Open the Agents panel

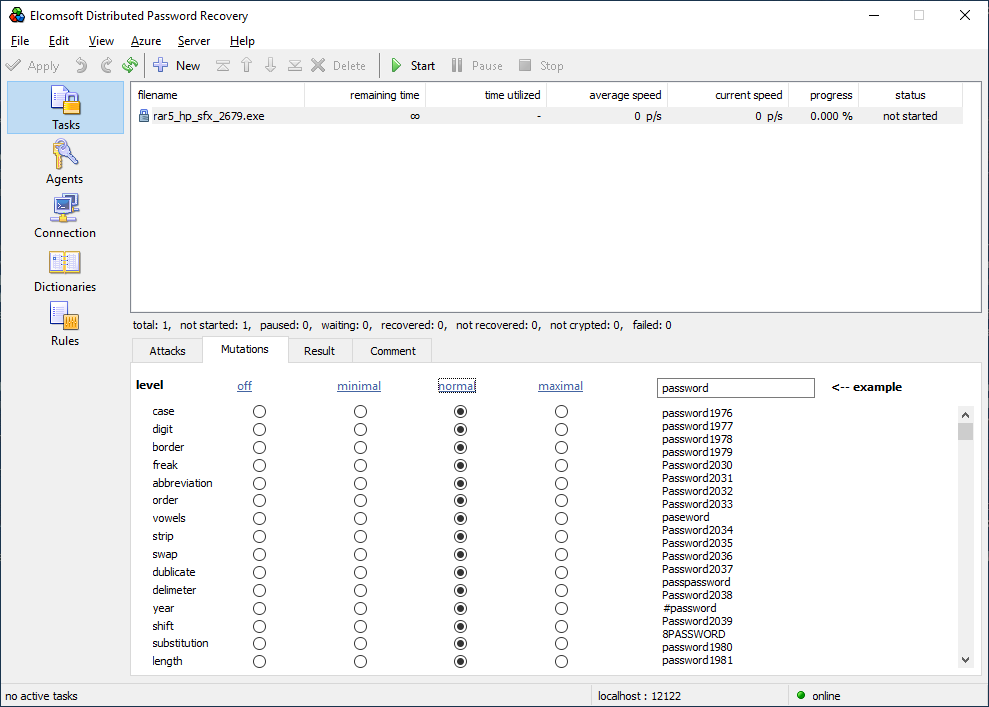pyautogui.click(x=65, y=162)
